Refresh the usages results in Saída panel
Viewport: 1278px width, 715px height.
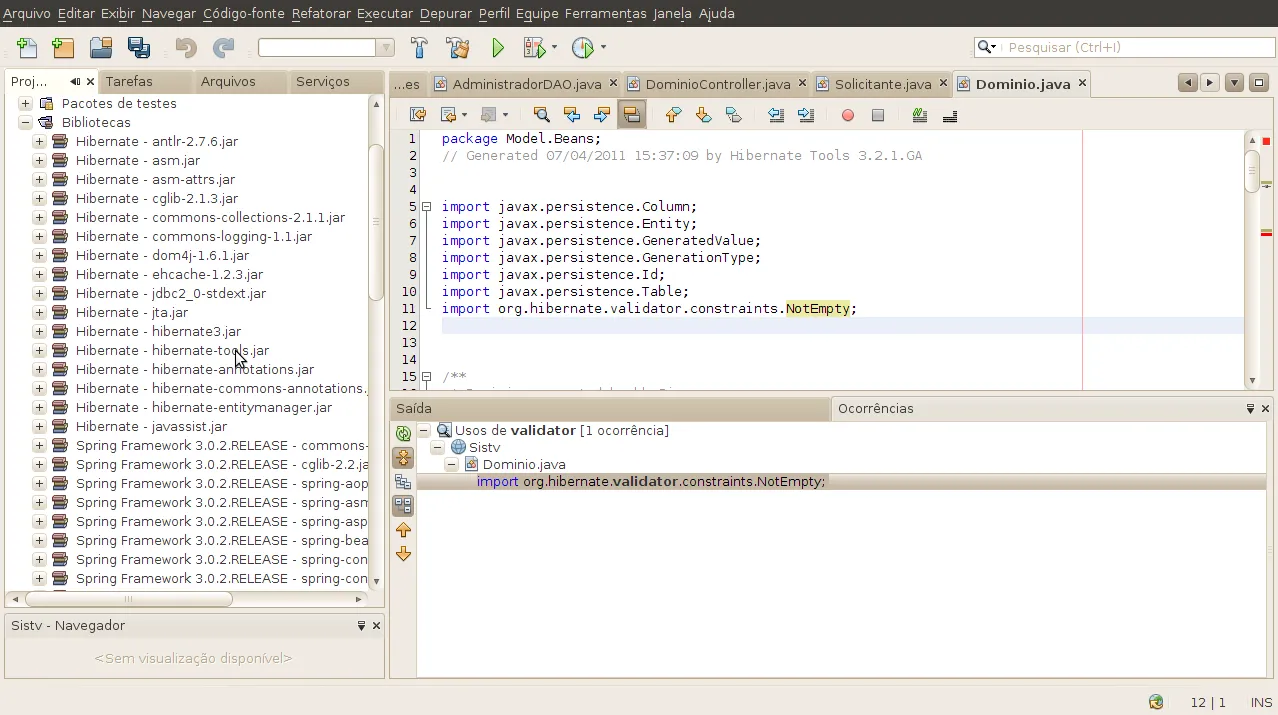pyautogui.click(x=403, y=433)
